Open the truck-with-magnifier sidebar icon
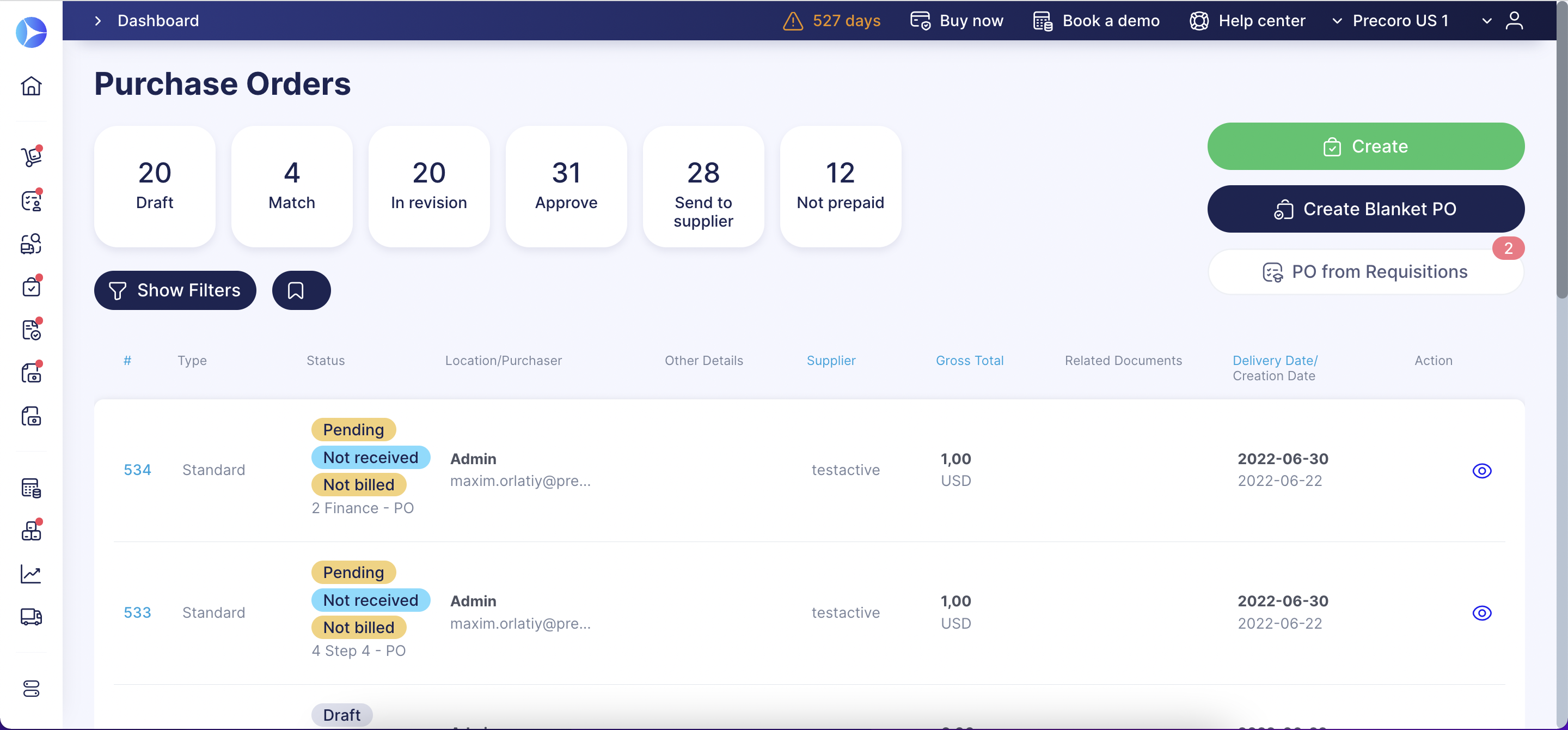Screen dimensions: 1568x730 pos(31,244)
